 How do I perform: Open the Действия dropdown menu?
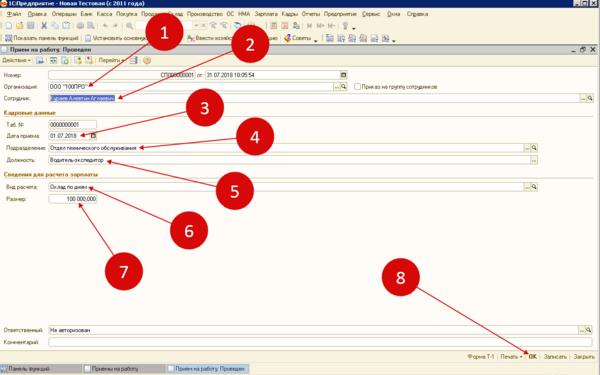[16, 60]
